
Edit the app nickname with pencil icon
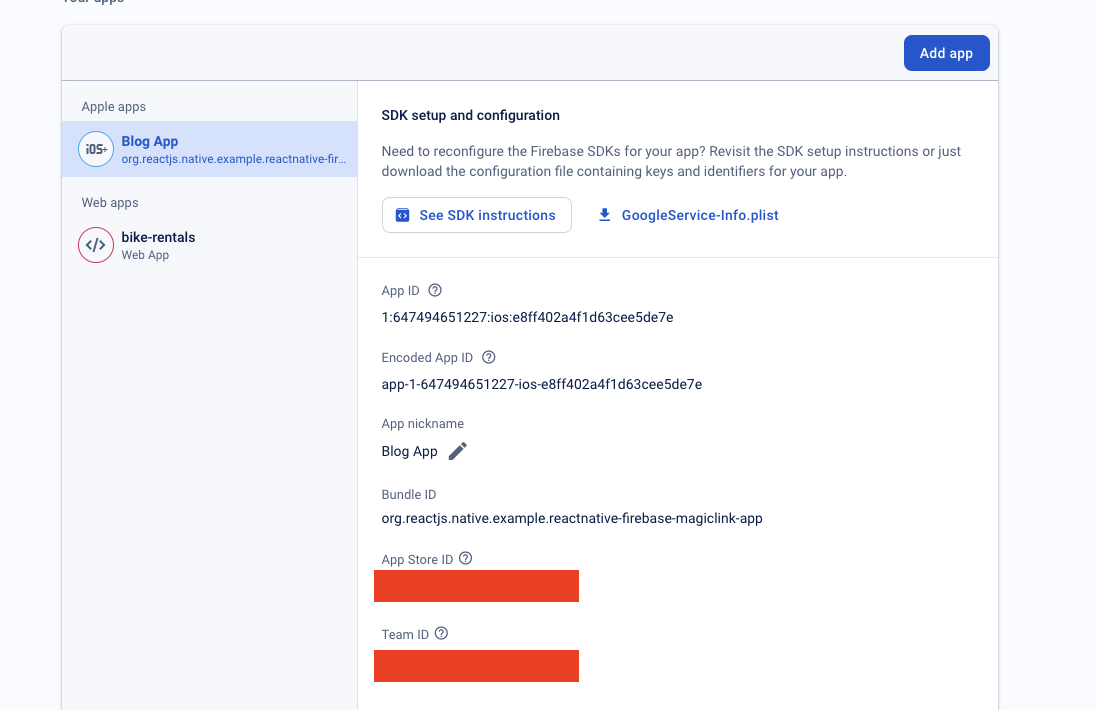pos(458,451)
